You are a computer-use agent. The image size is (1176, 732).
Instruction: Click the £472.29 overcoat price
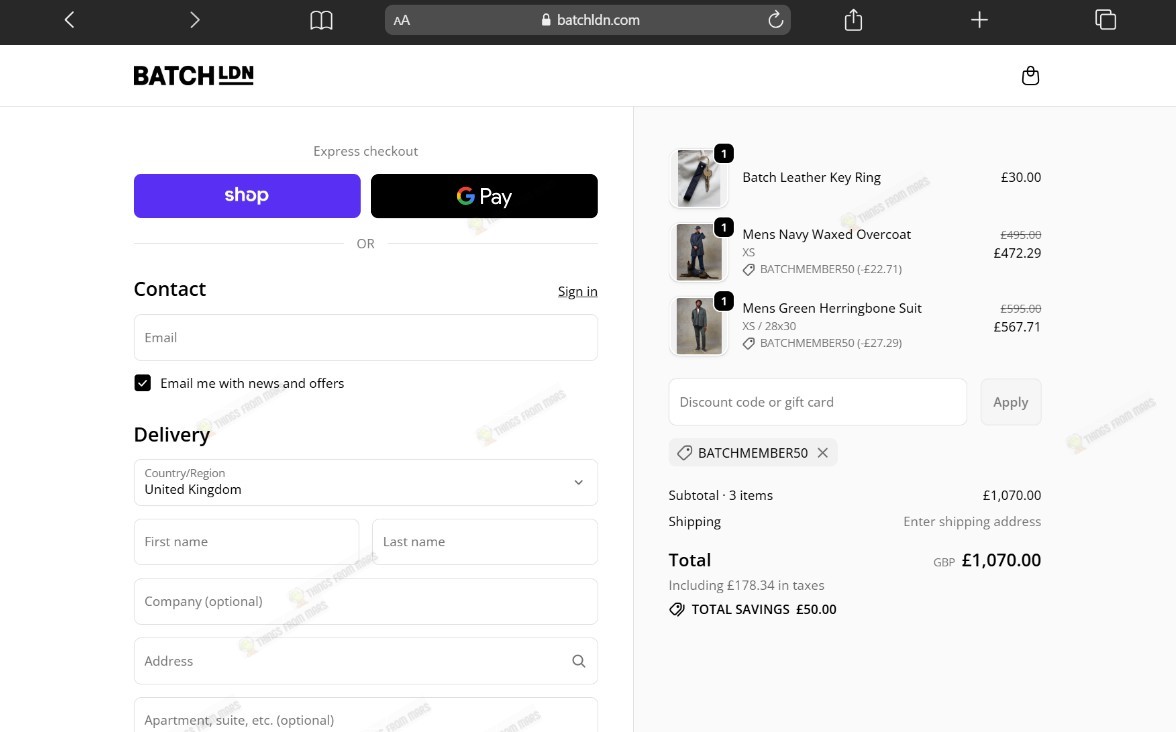pos(1017,253)
